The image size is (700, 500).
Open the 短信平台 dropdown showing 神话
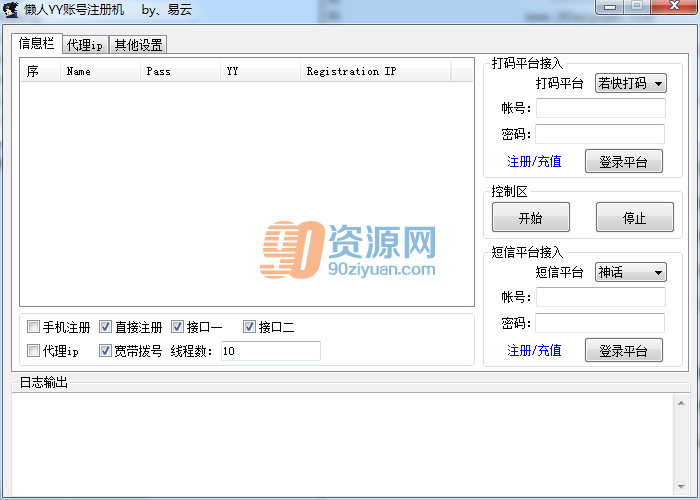pyautogui.click(x=631, y=272)
